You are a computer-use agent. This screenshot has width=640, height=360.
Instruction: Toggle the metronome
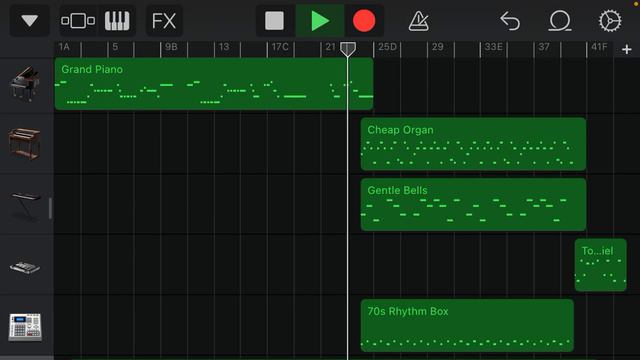[418, 20]
